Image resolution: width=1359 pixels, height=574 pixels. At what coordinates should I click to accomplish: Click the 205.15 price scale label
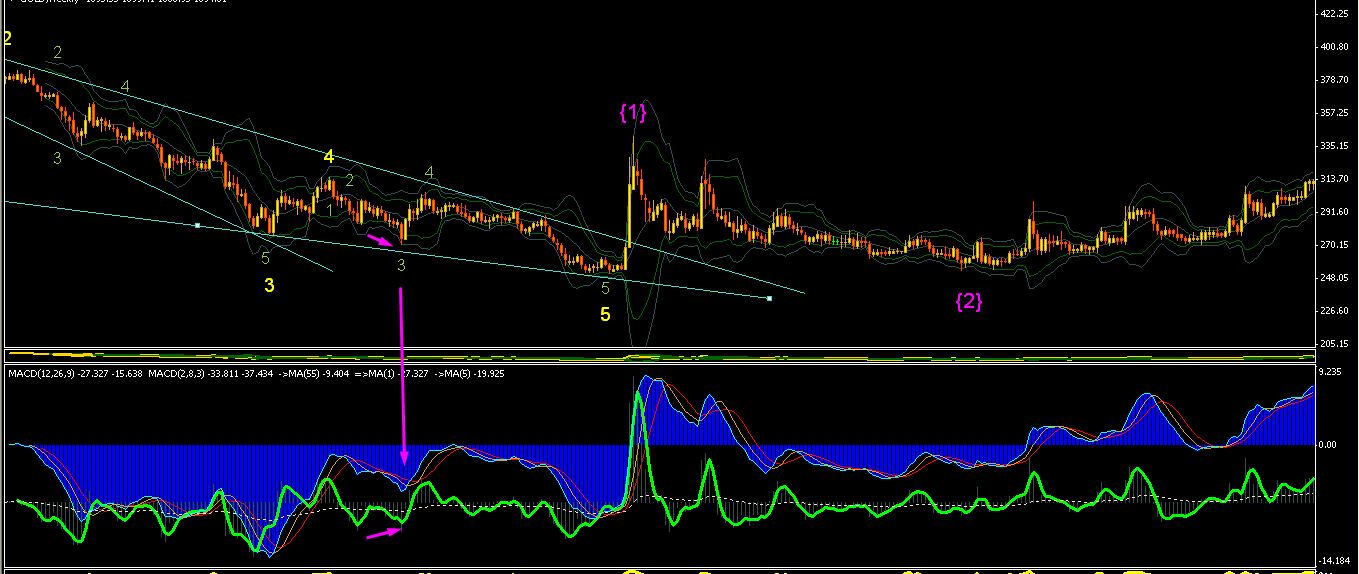tap(1334, 344)
